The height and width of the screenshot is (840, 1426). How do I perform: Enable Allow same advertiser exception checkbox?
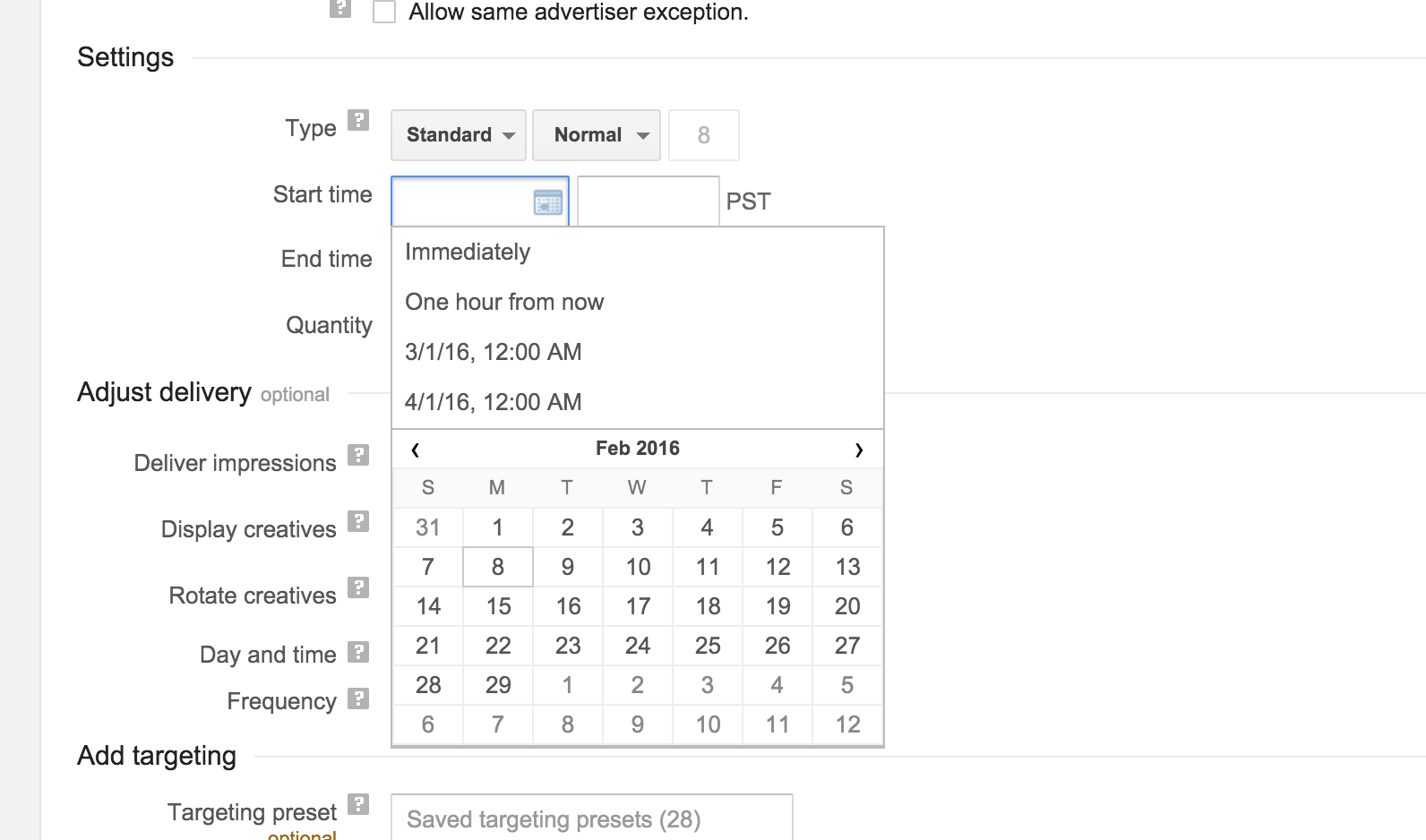point(384,13)
